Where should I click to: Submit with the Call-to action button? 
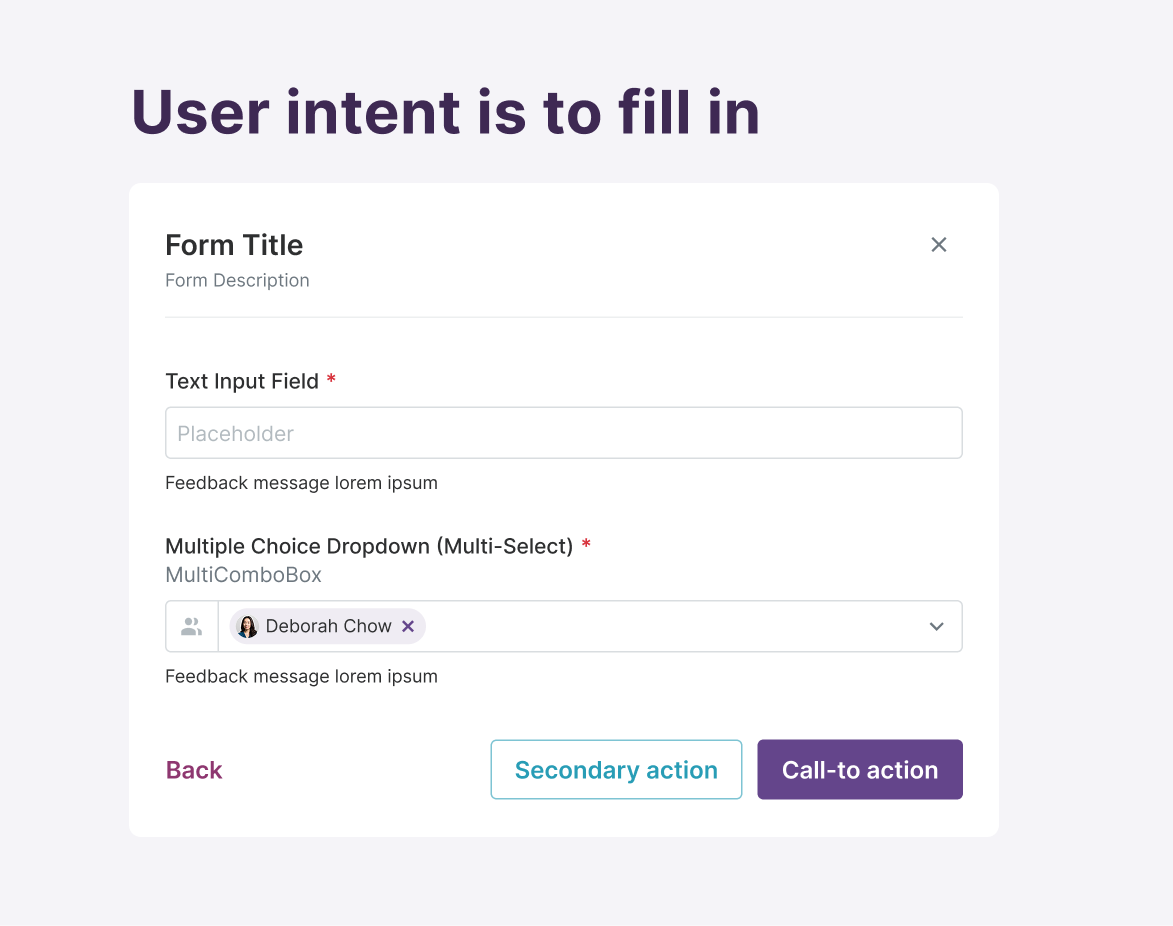(860, 770)
